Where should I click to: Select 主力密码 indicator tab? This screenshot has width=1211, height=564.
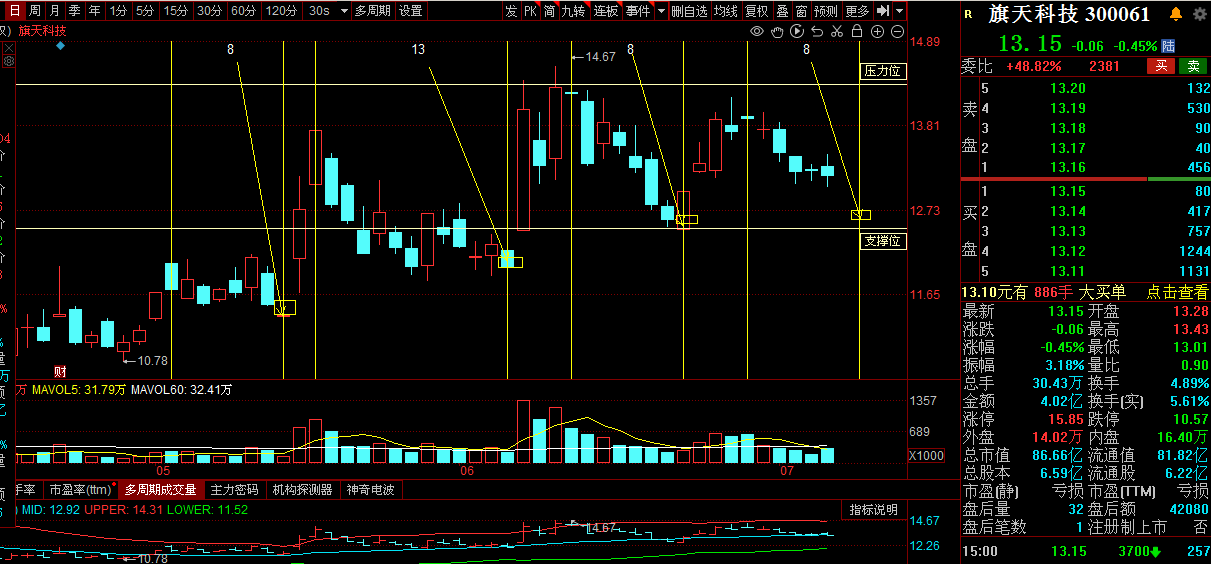pyautogui.click(x=235, y=490)
